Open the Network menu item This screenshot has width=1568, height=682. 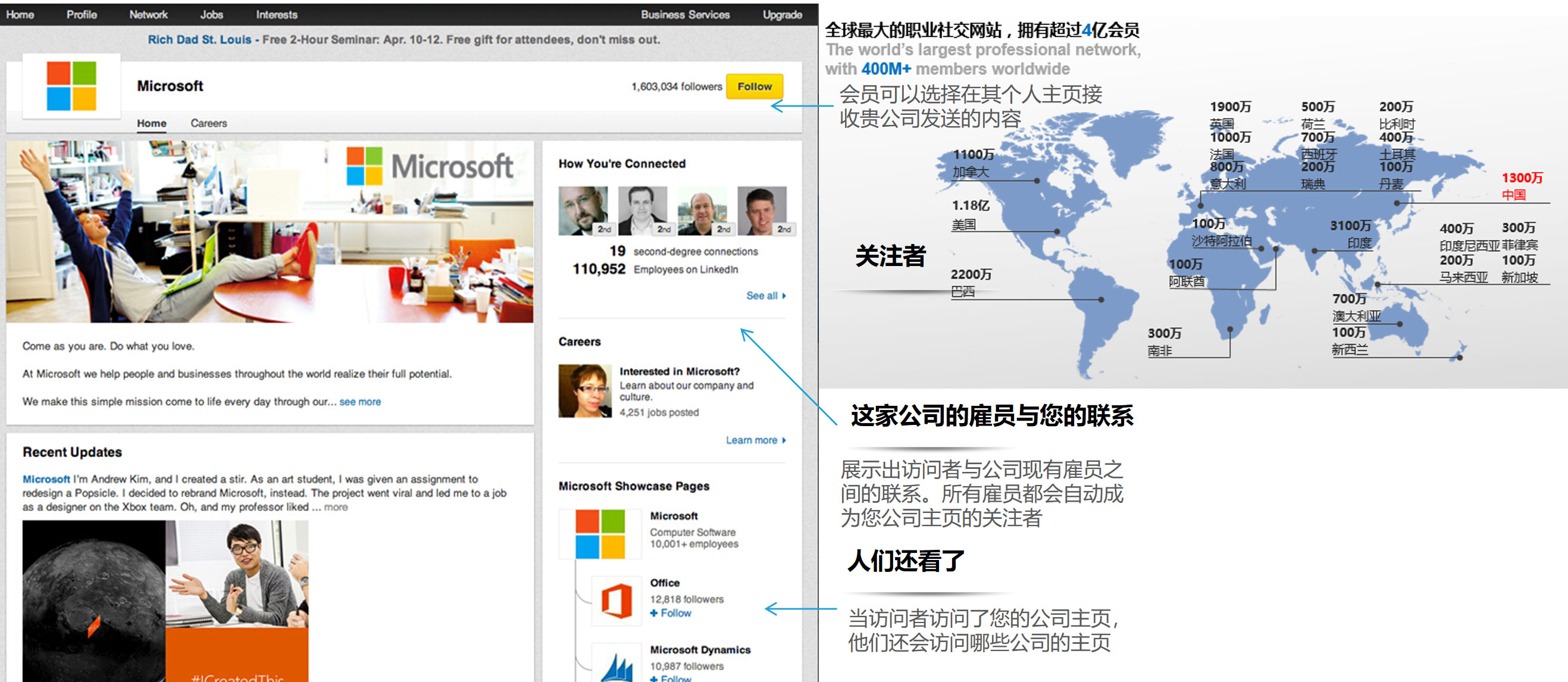[x=148, y=15]
